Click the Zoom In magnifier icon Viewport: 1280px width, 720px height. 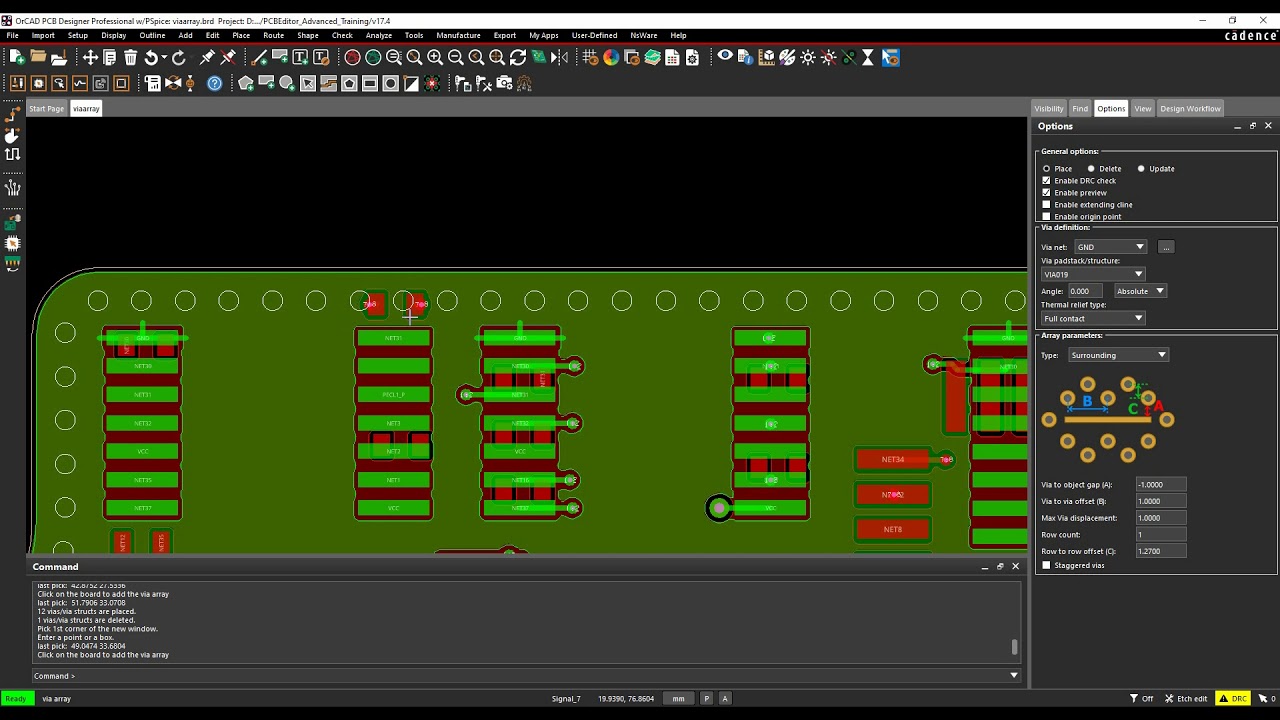click(x=435, y=58)
